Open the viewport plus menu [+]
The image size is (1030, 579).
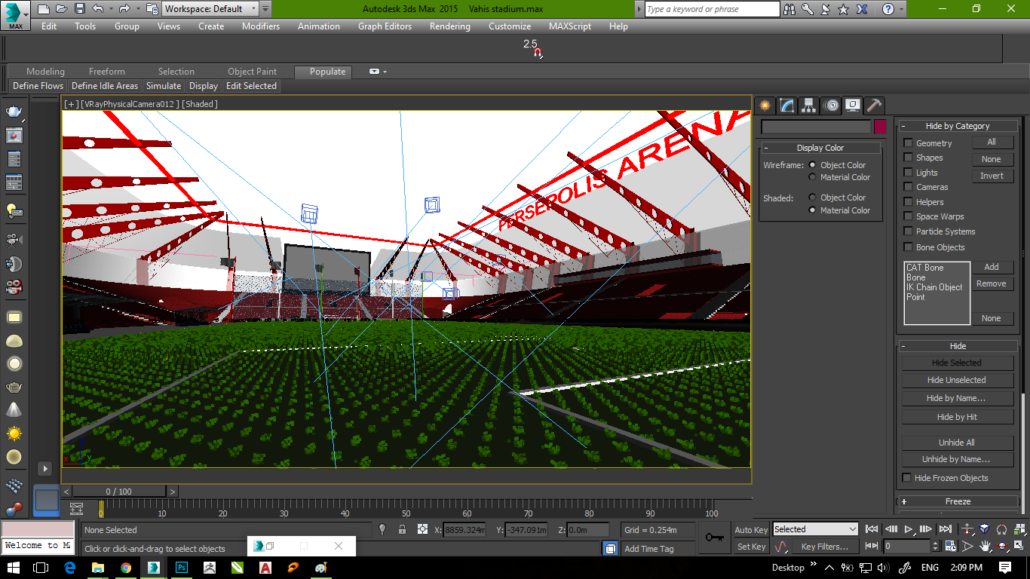pos(70,104)
